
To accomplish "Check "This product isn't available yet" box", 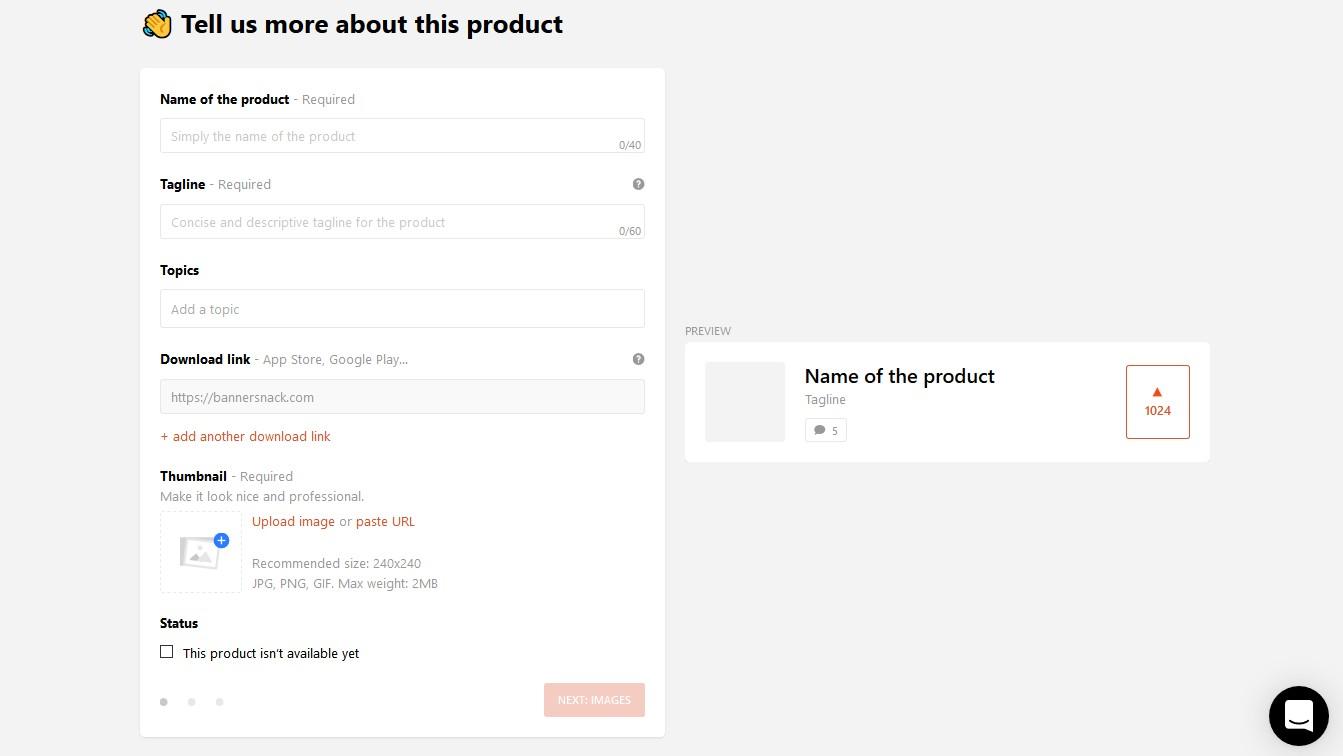I will click(167, 652).
